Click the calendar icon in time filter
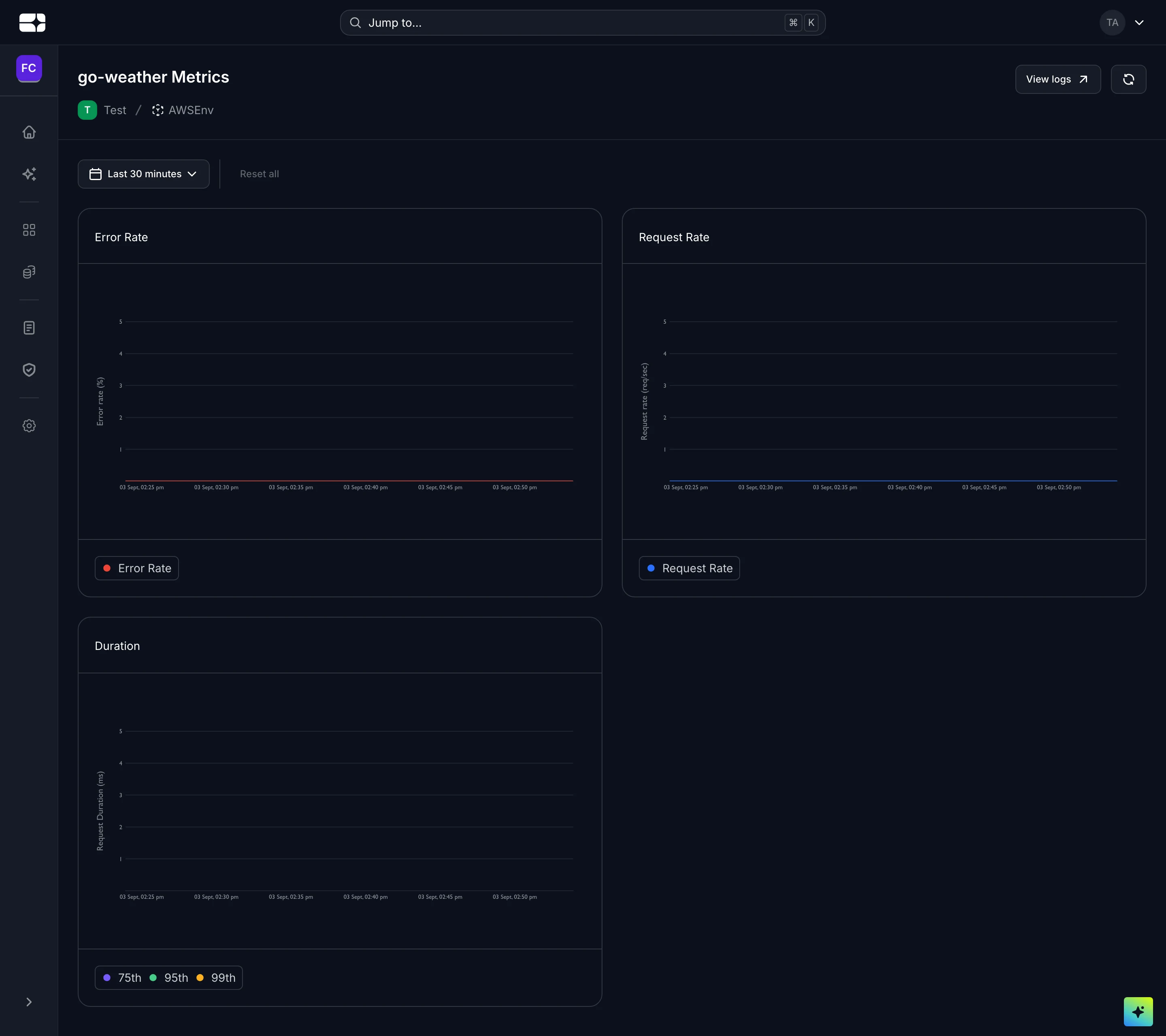This screenshot has height=1036, width=1166. pyautogui.click(x=95, y=174)
